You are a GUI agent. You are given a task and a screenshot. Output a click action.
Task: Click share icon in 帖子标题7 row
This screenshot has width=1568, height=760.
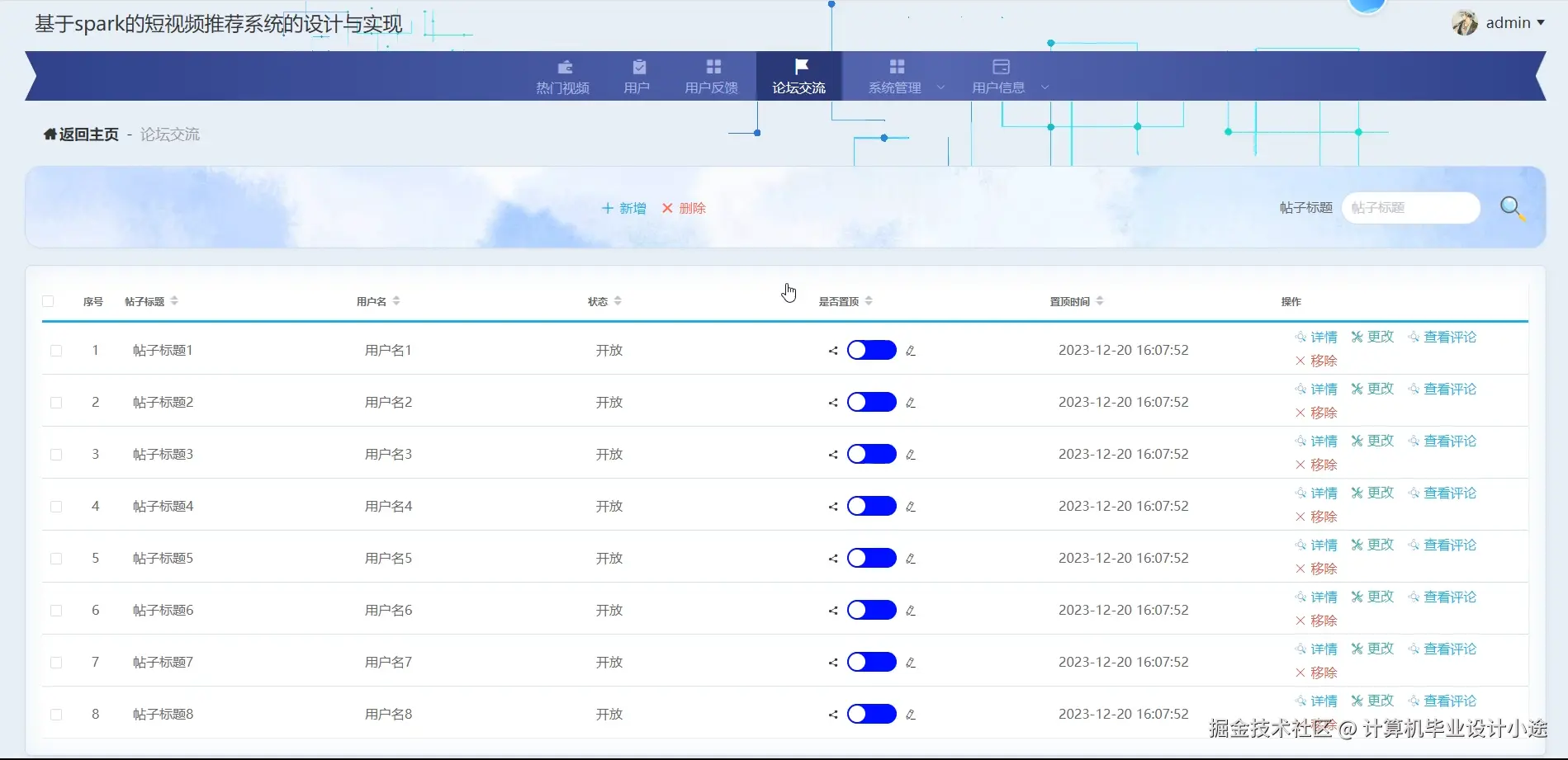833,663
